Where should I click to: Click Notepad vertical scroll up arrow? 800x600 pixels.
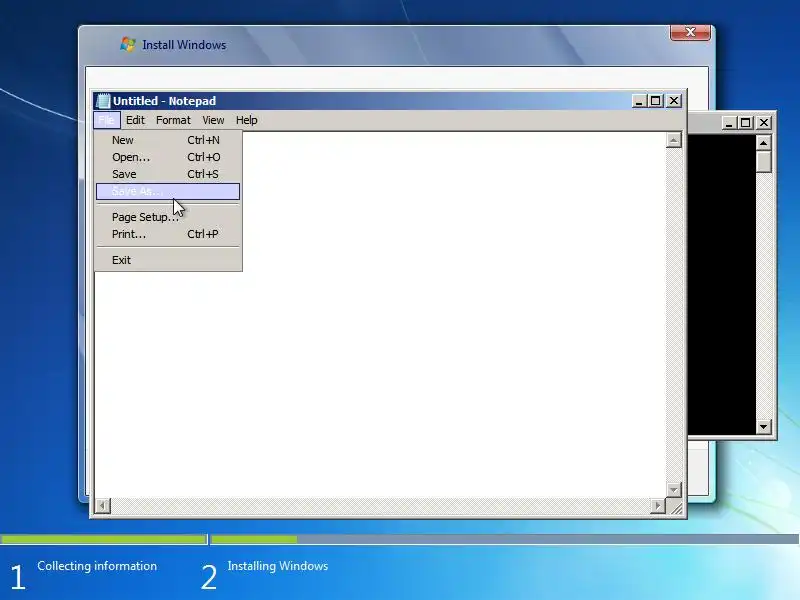[673, 140]
